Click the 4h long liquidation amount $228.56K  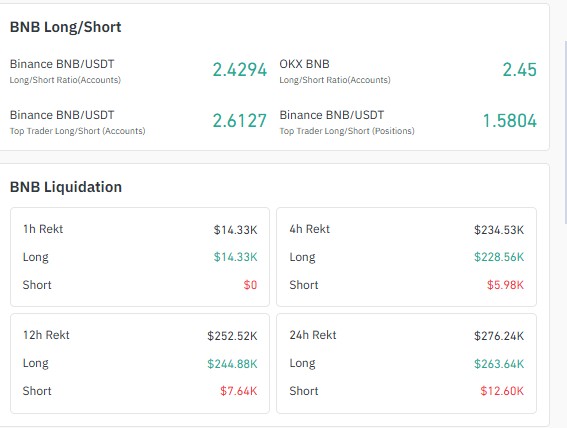pos(499,257)
